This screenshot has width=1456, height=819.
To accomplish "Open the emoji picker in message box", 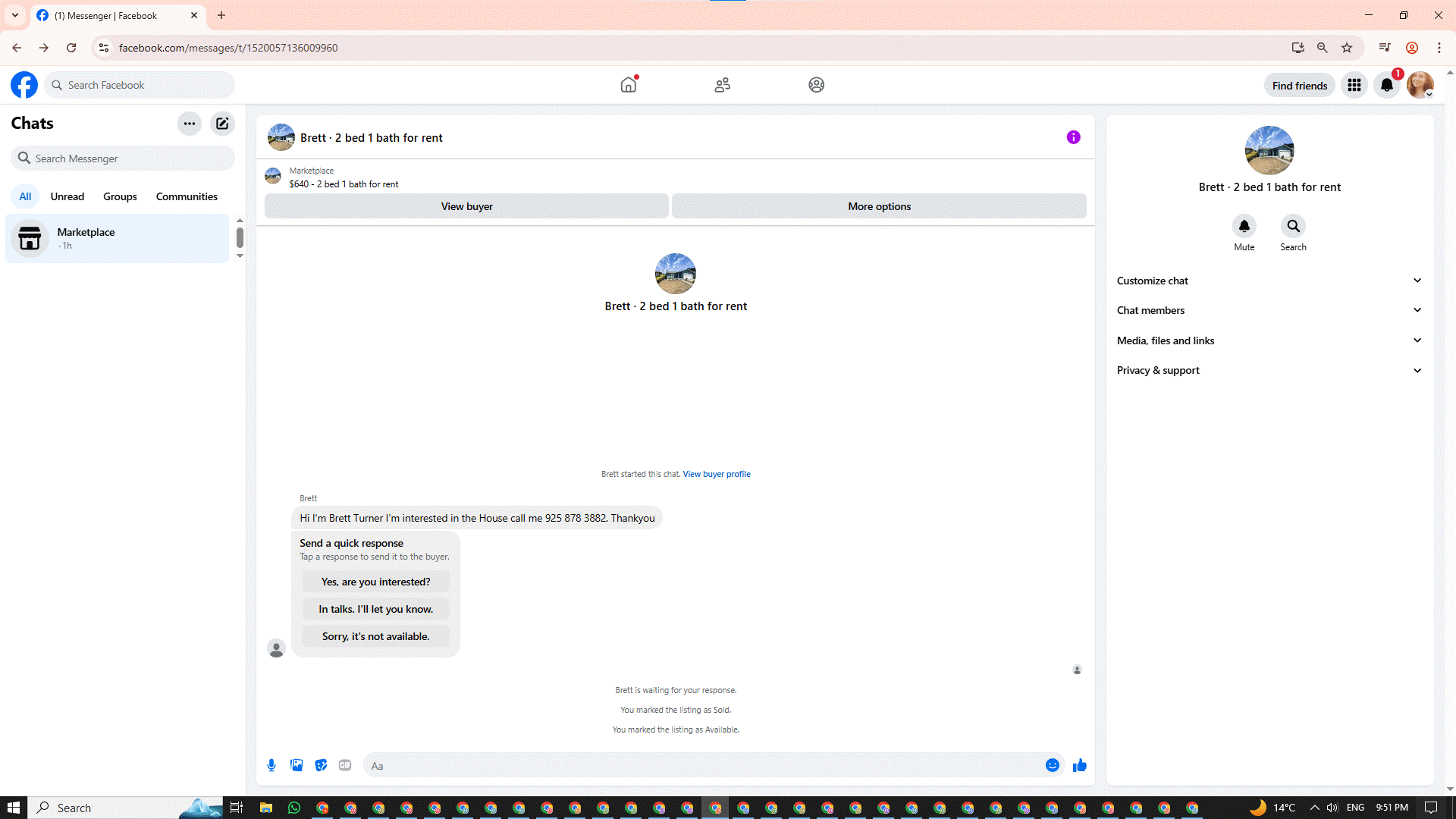I will [1053, 766].
